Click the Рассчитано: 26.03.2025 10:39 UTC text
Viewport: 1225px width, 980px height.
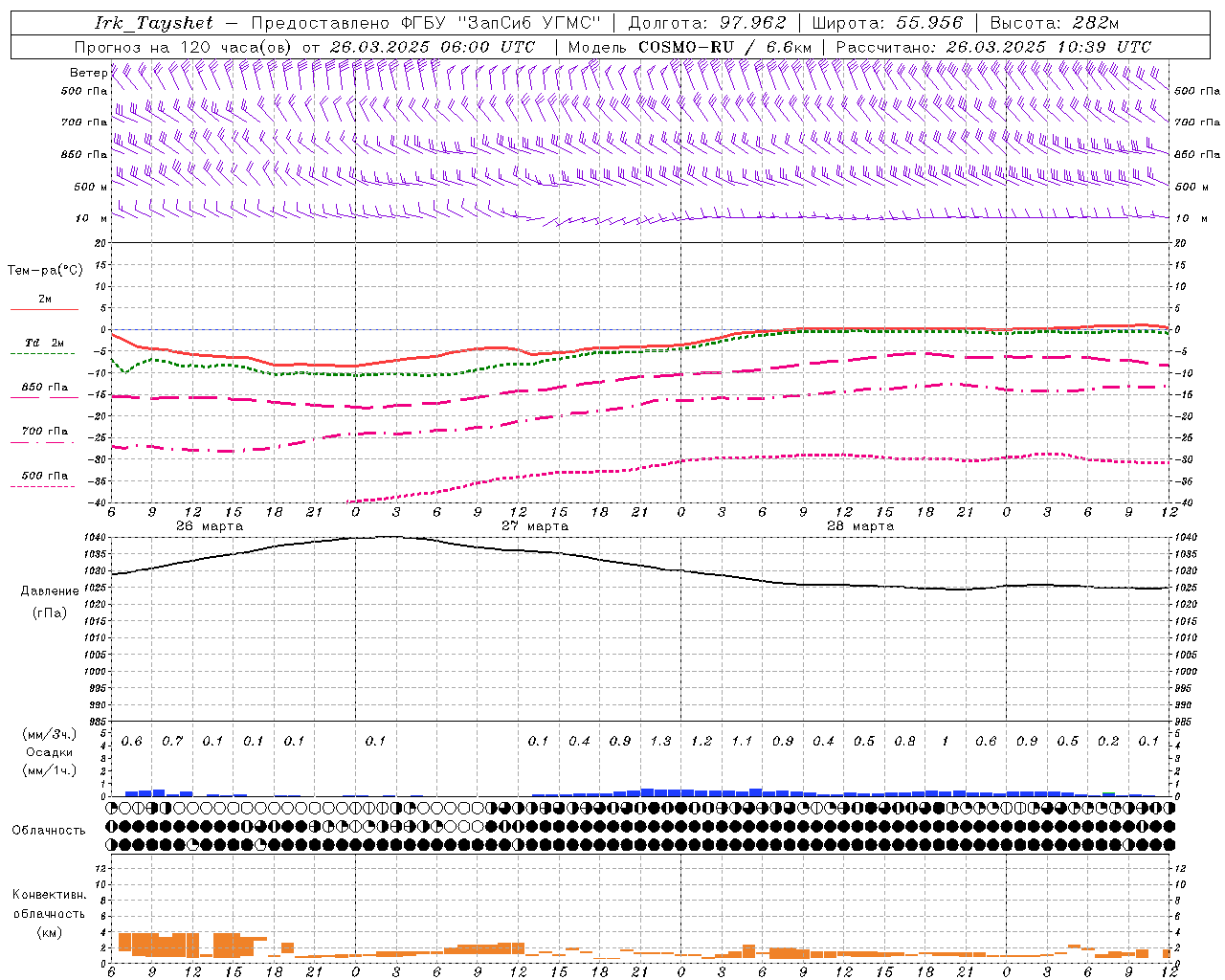[x=993, y=47]
